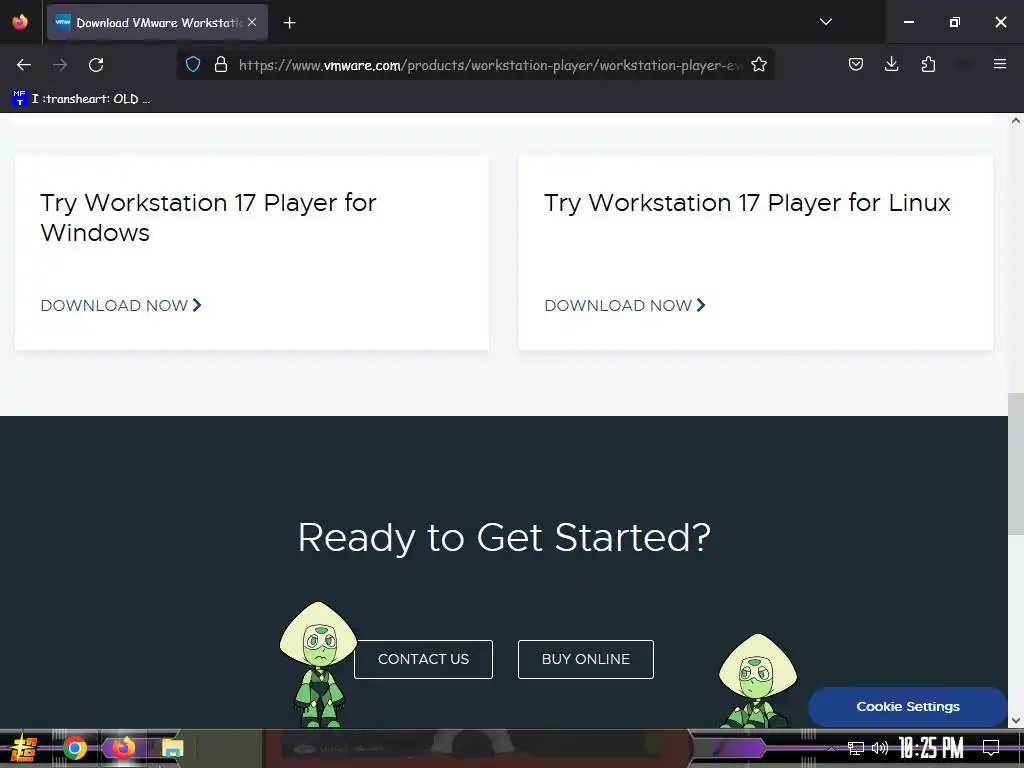Open the notification center icon
1024x768 pixels.
(x=991, y=748)
